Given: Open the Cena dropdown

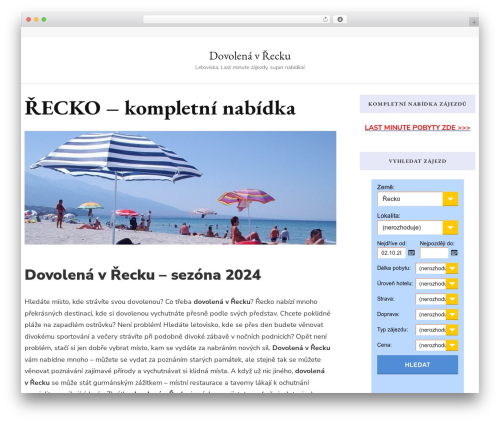Looking at the screenshot, I should click(x=437, y=345).
